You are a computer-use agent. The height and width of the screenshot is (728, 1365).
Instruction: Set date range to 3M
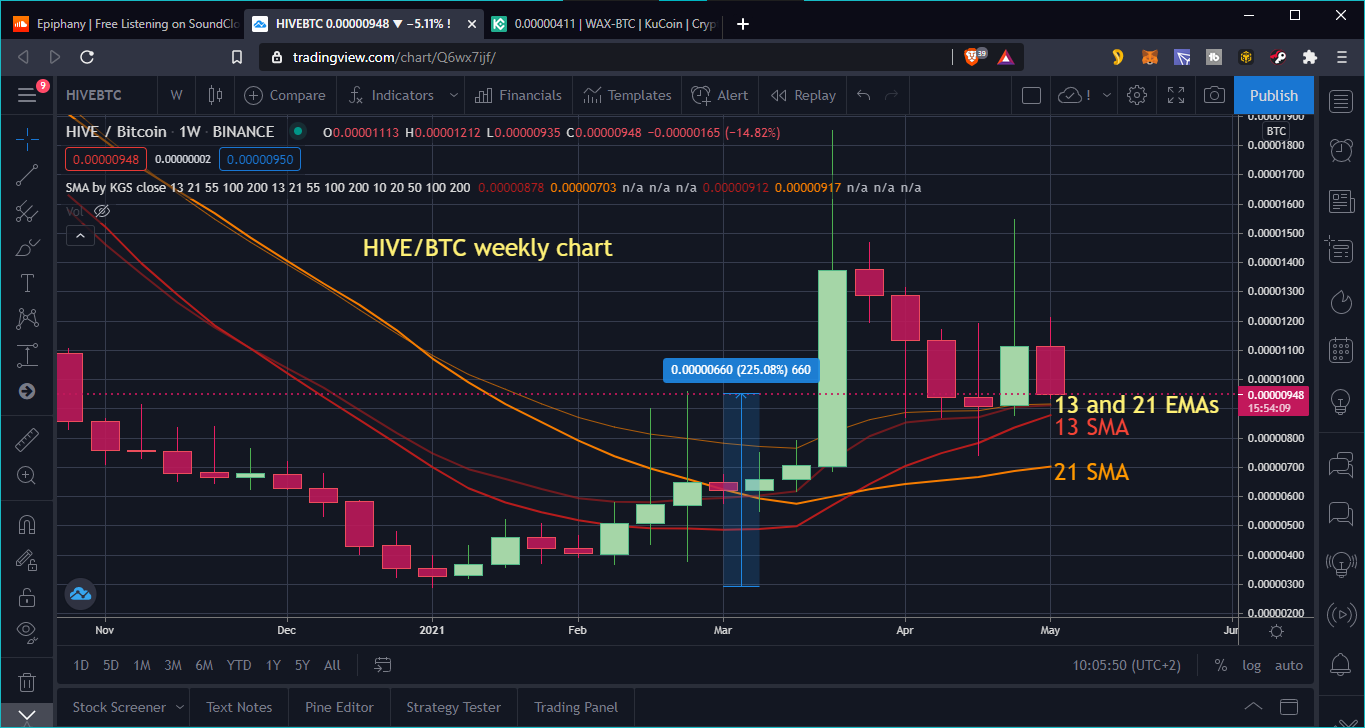173,665
